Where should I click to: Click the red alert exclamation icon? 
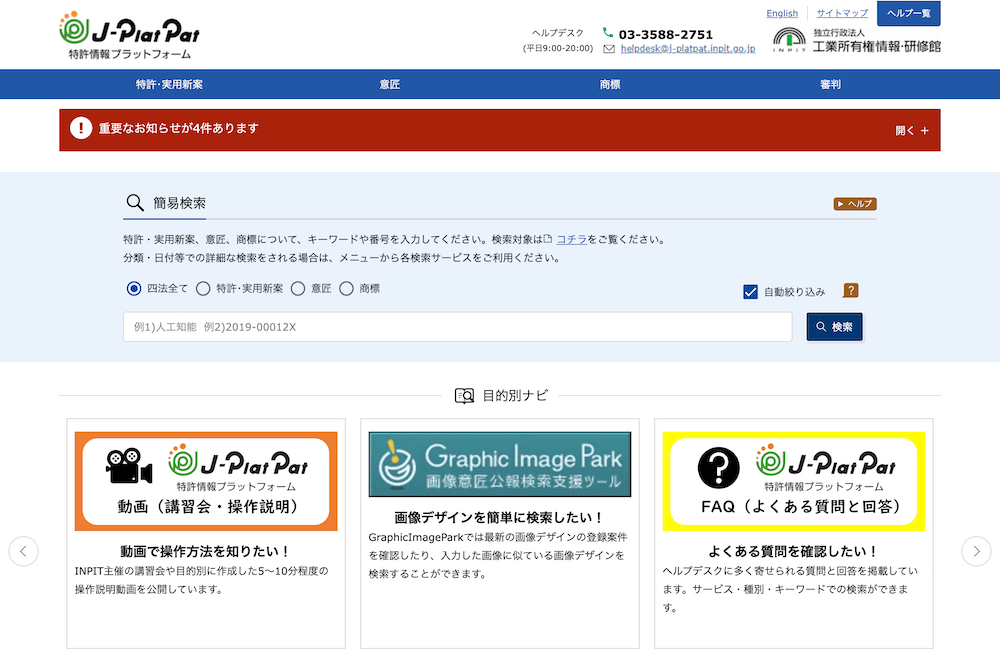[80, 129]
